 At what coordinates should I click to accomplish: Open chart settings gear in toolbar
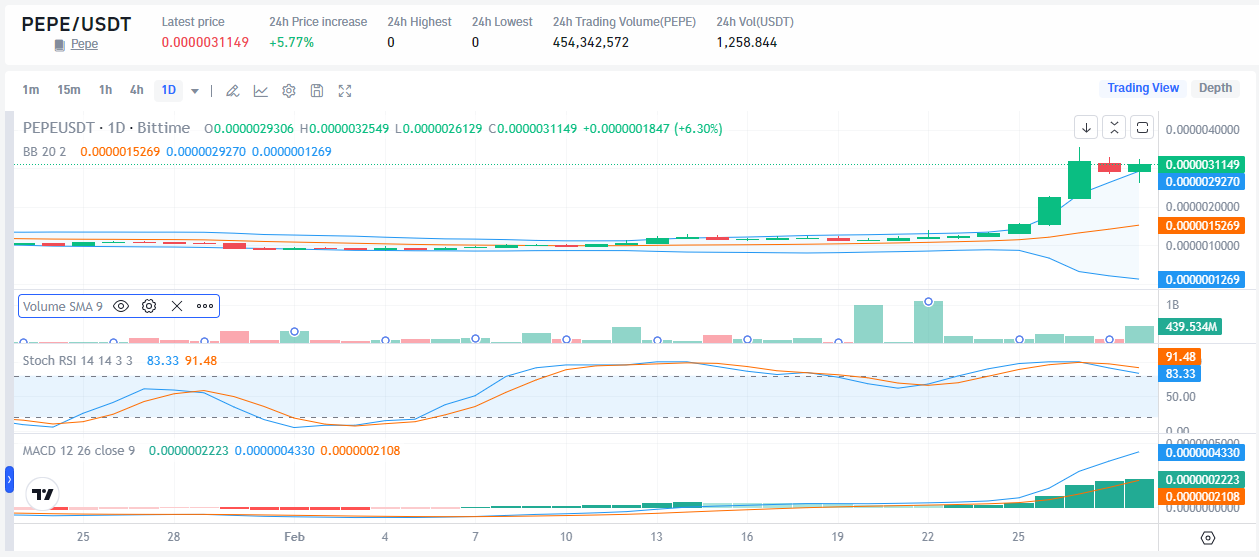click(289, 91)
